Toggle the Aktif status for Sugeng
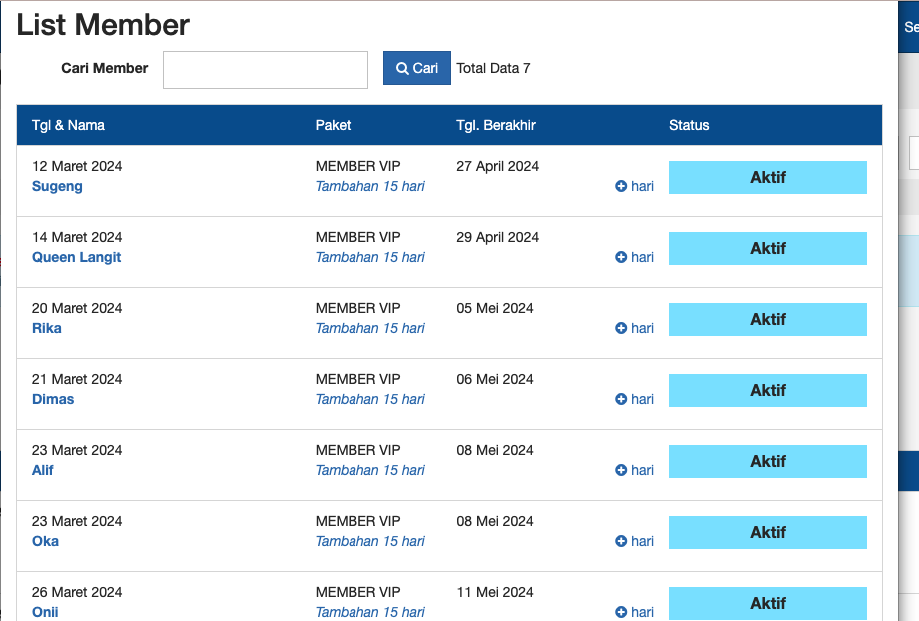 pos(767,177)
